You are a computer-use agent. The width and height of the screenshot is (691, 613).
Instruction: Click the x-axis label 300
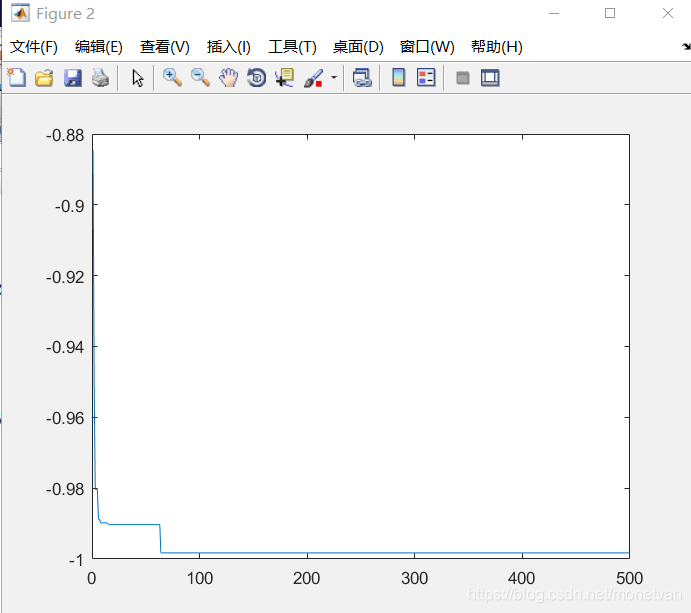[414, 578]
